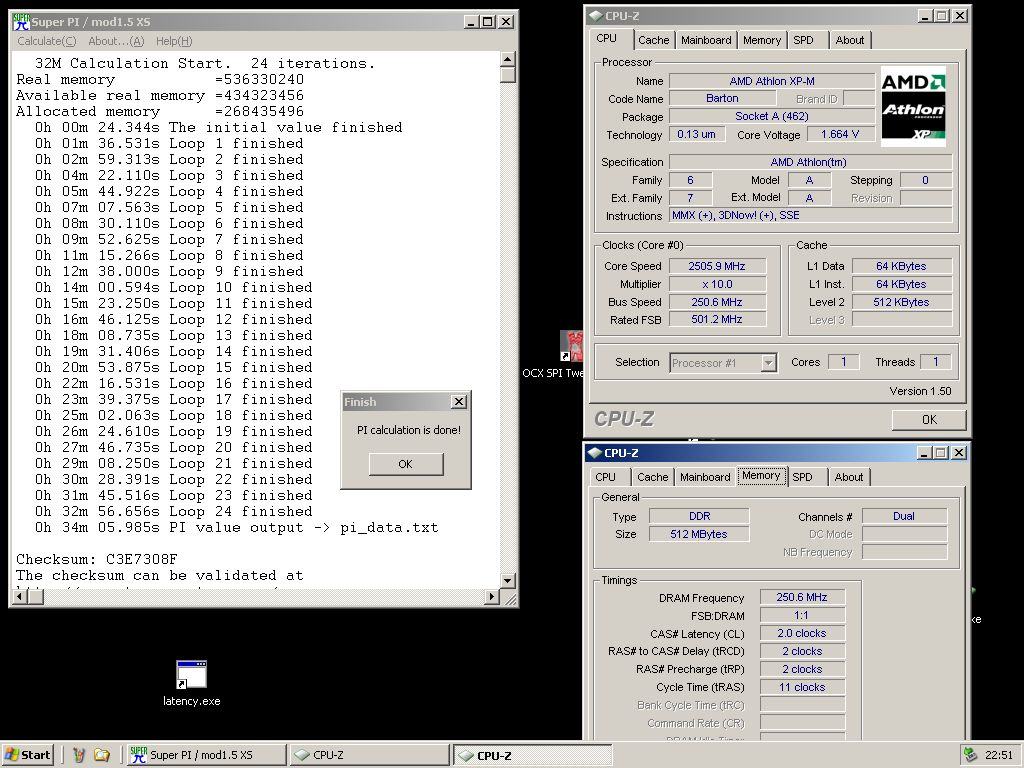Screen dimensions: 1024x768
Task: Select the About tab in the lower CPU-Z window
Action: (x=849, y=477)
